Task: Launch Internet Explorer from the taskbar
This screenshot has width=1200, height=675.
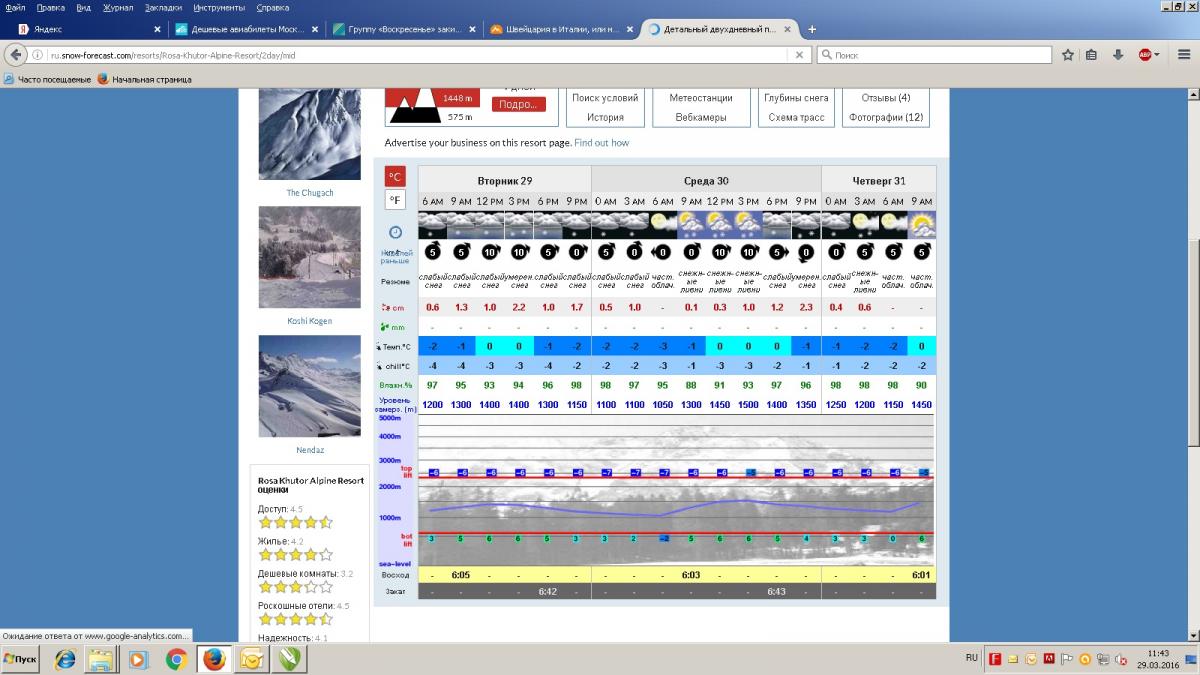Action: pos(66,659)
